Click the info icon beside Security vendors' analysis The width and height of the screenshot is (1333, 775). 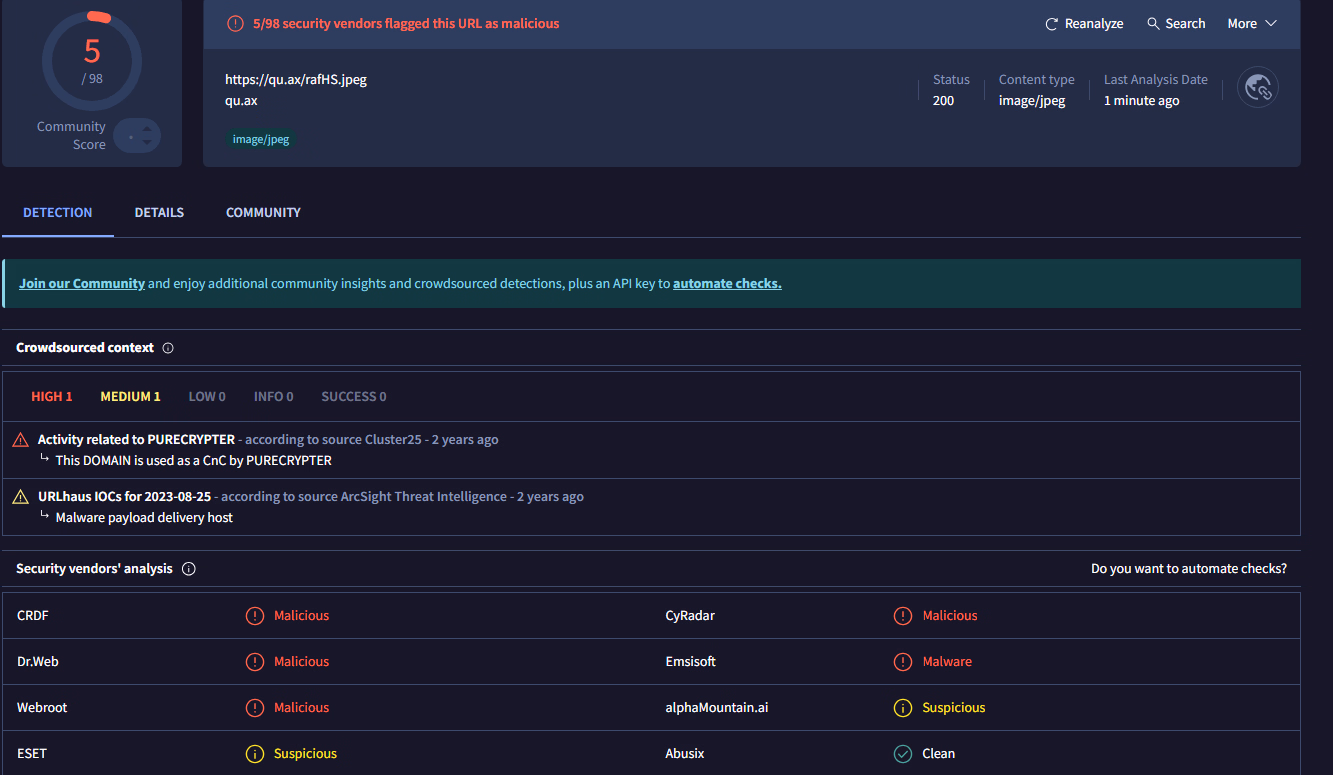[x=189, y=569]
